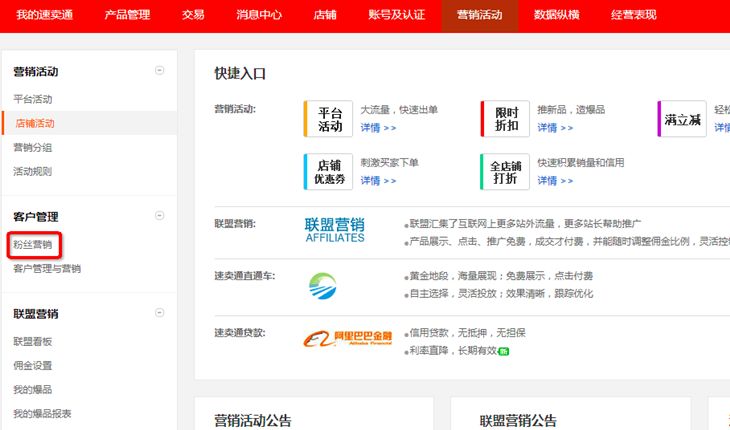
Task: Go to 店铺活动 in sidebar
Action: (x=35, y=123)
